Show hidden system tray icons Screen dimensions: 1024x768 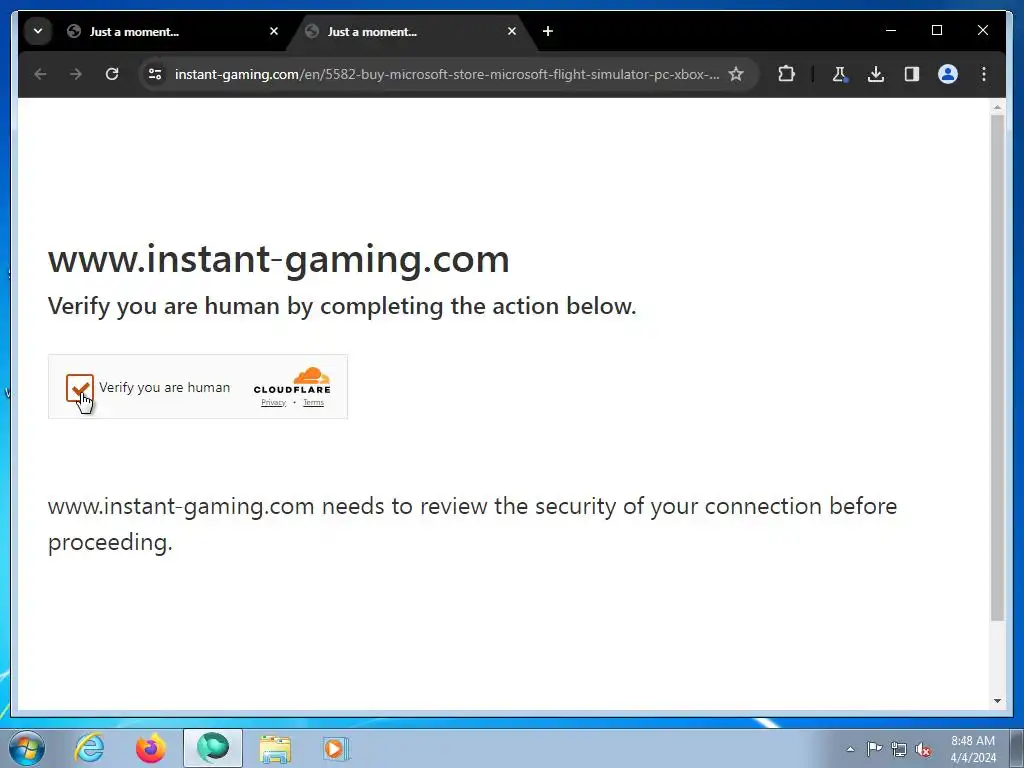(850, 749)
